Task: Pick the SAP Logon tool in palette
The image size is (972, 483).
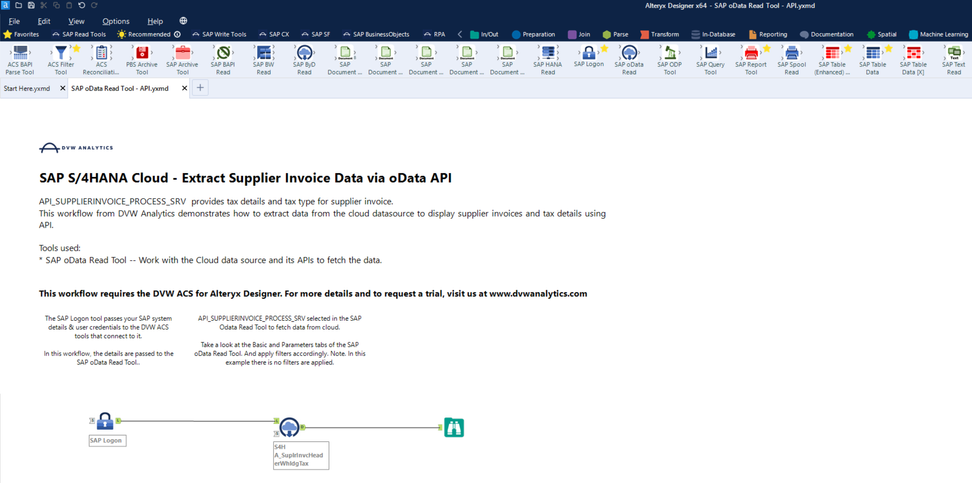Action: (x=589, y=53)
